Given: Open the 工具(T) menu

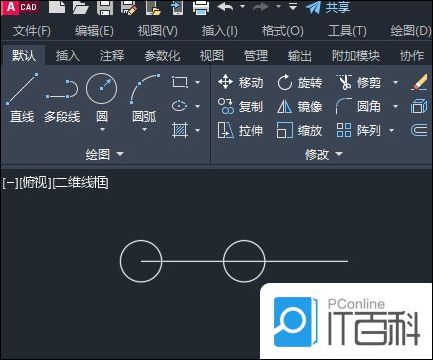Looking at the screenshot, I should [347, 31].
